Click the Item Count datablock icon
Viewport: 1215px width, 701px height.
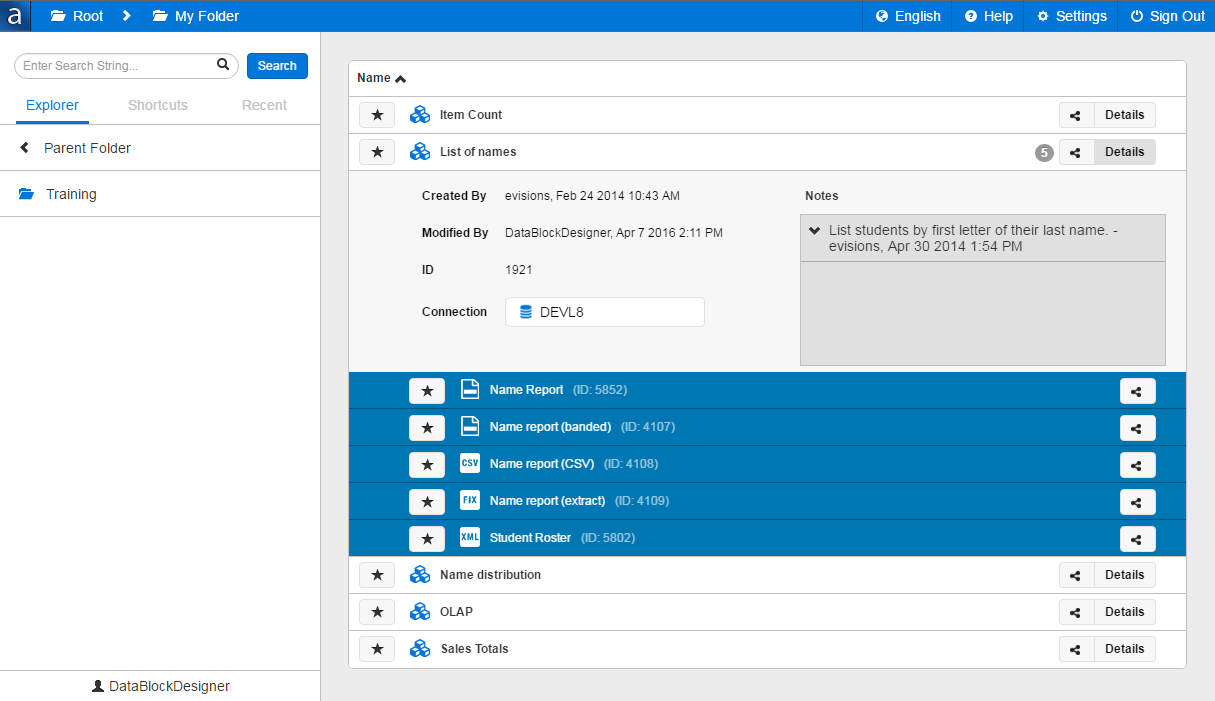420,115
